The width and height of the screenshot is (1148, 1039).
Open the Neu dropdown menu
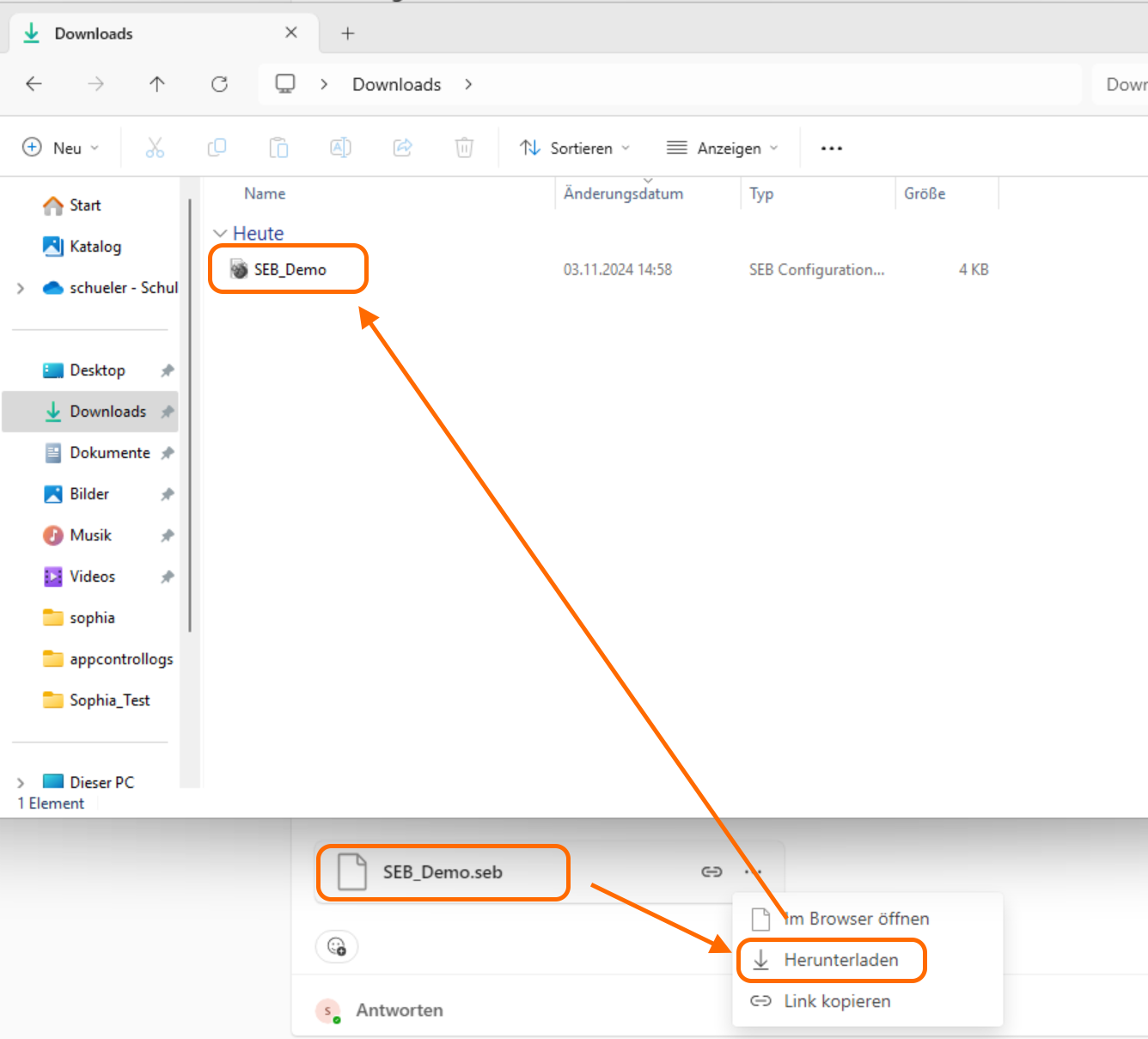[x=60, y=148]
